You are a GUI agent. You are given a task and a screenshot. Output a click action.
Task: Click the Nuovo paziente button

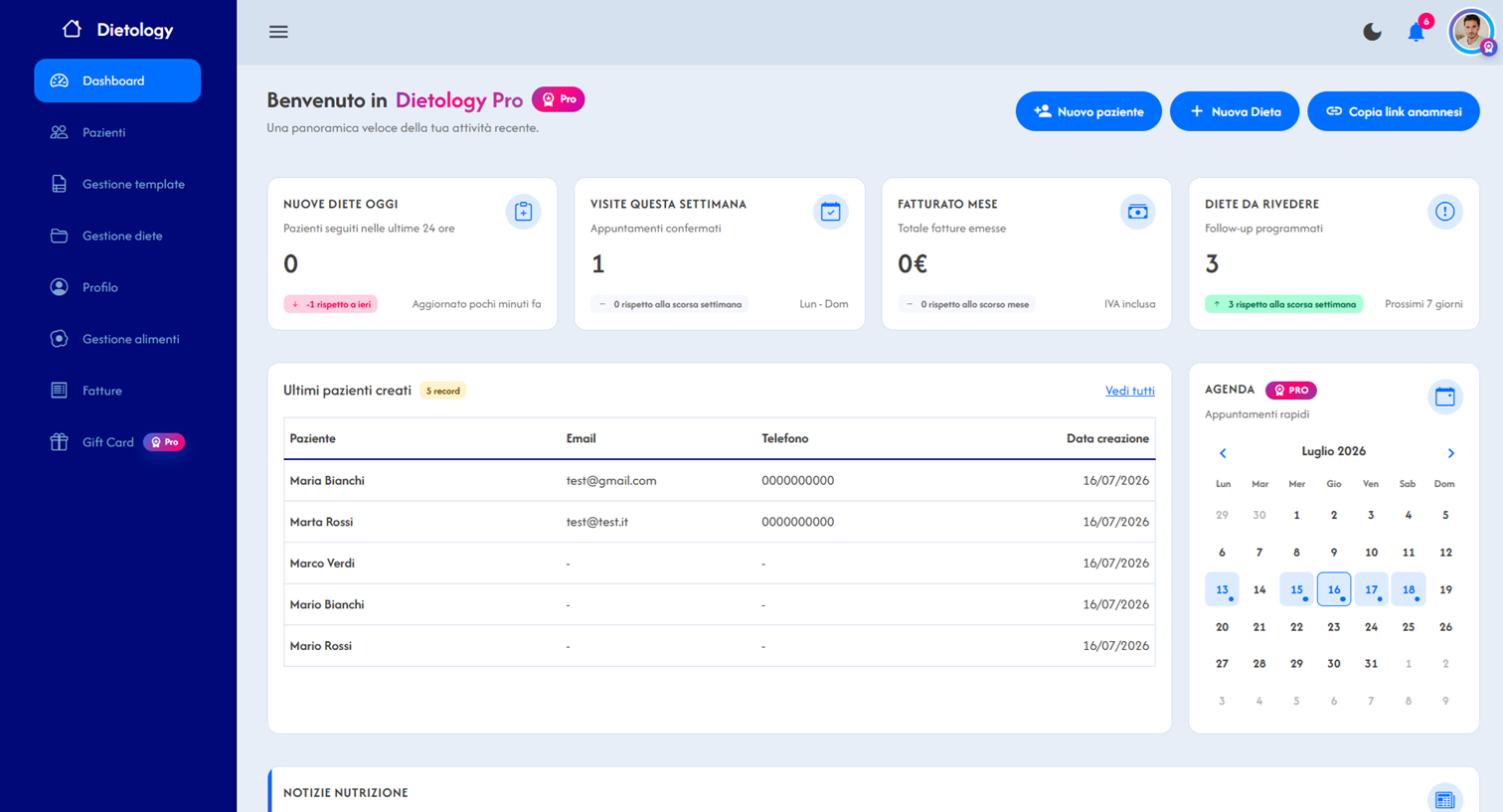coord(1088,111)
